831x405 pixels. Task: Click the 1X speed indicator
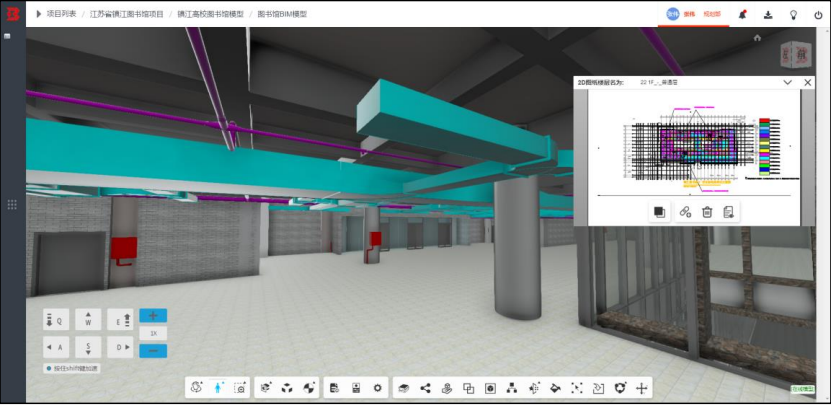[153, 333]
